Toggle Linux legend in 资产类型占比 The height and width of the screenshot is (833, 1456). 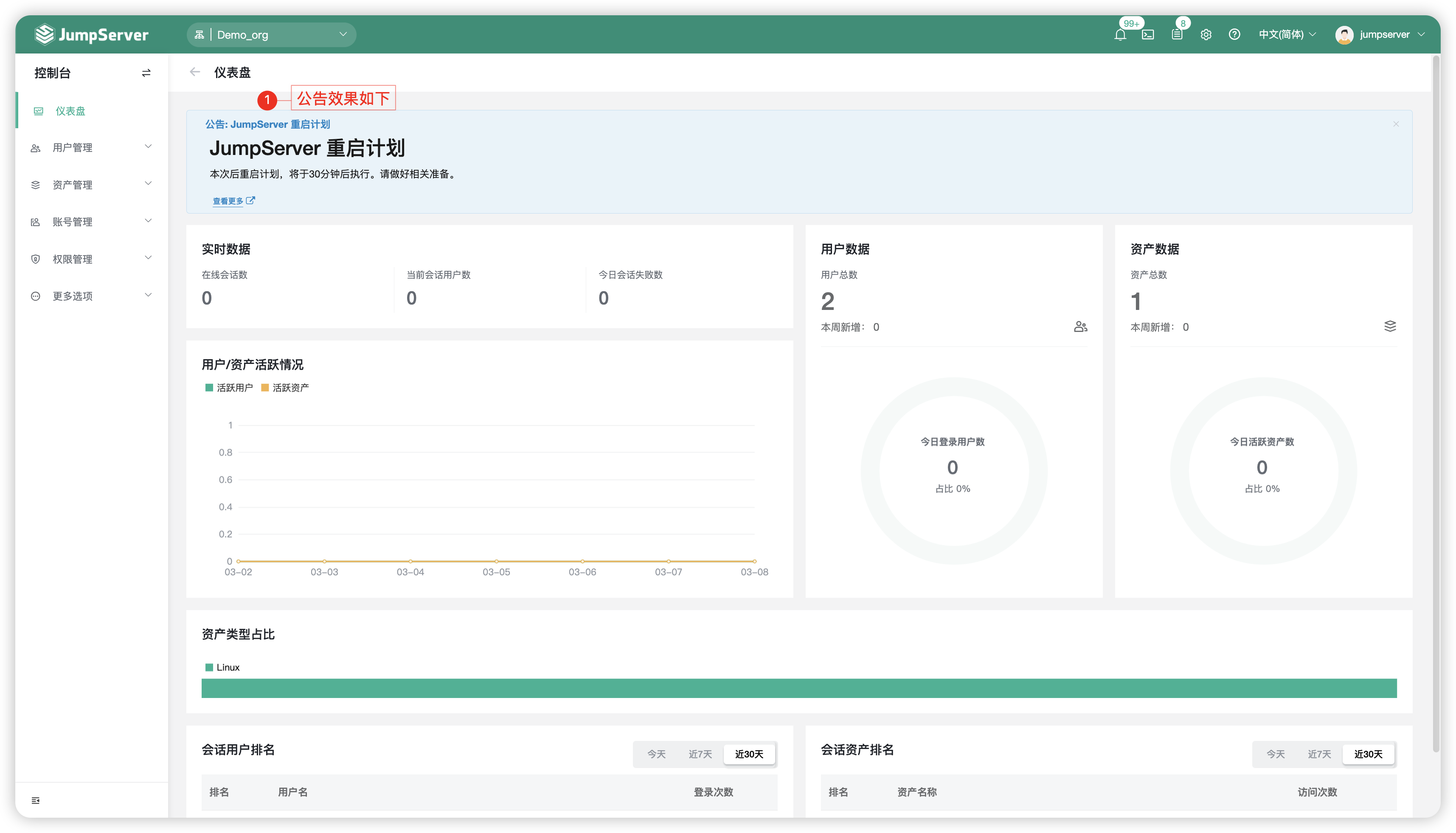click(x=222, y=667)
